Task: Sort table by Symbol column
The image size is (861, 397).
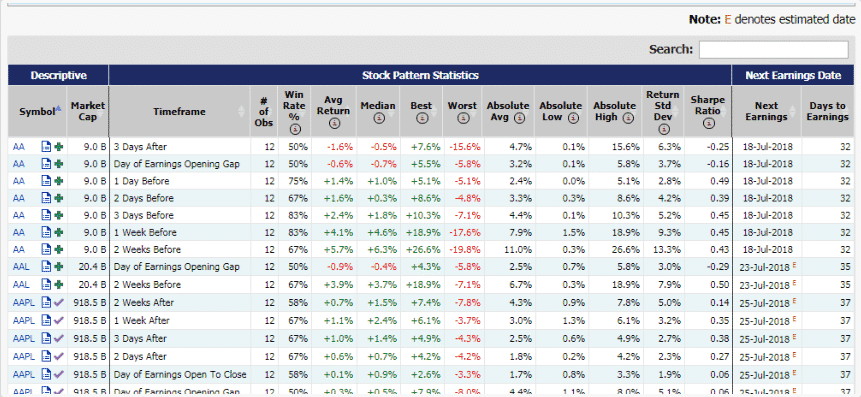Action: tap(37, 111)
